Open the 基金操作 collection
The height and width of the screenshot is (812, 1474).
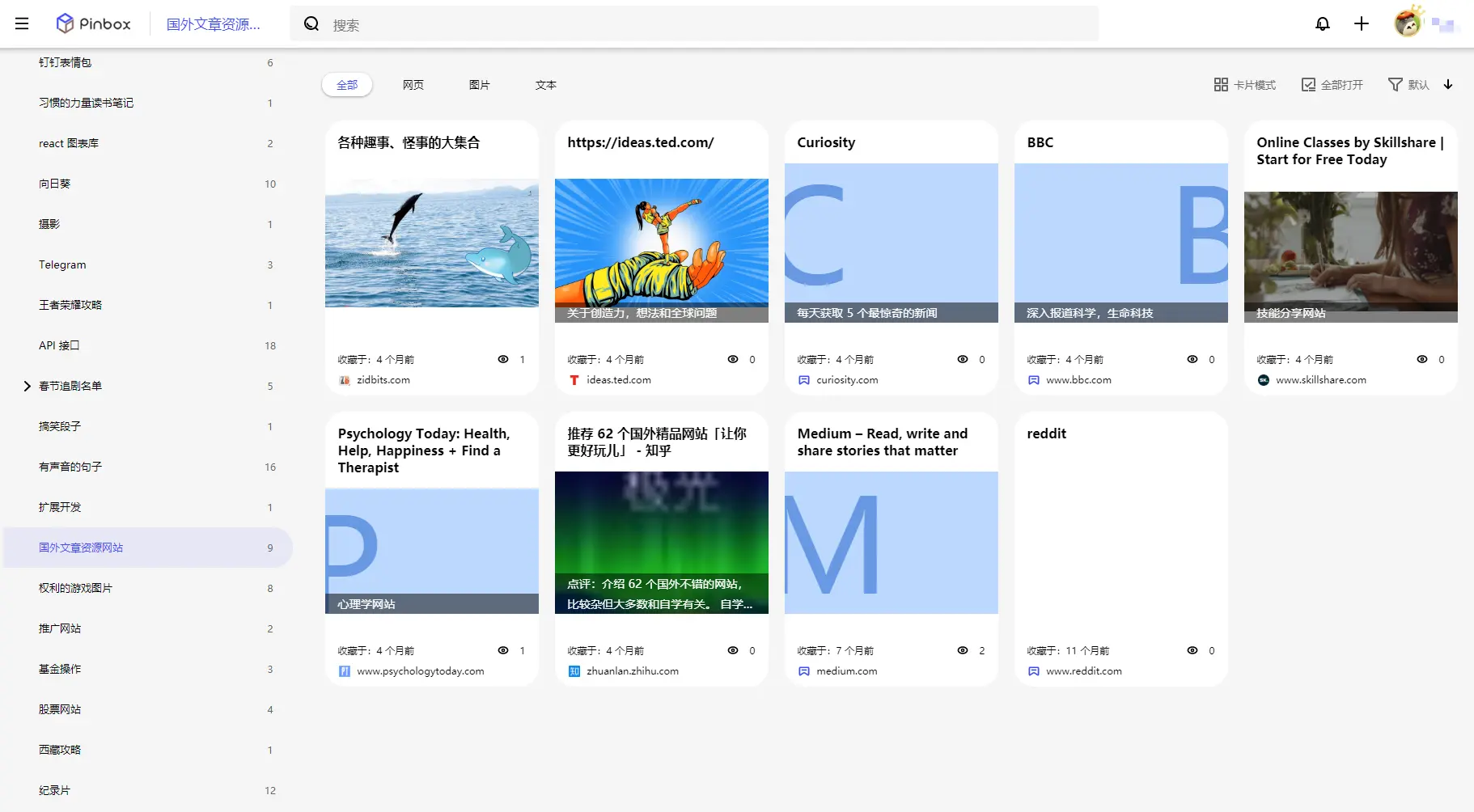[147, 669]
